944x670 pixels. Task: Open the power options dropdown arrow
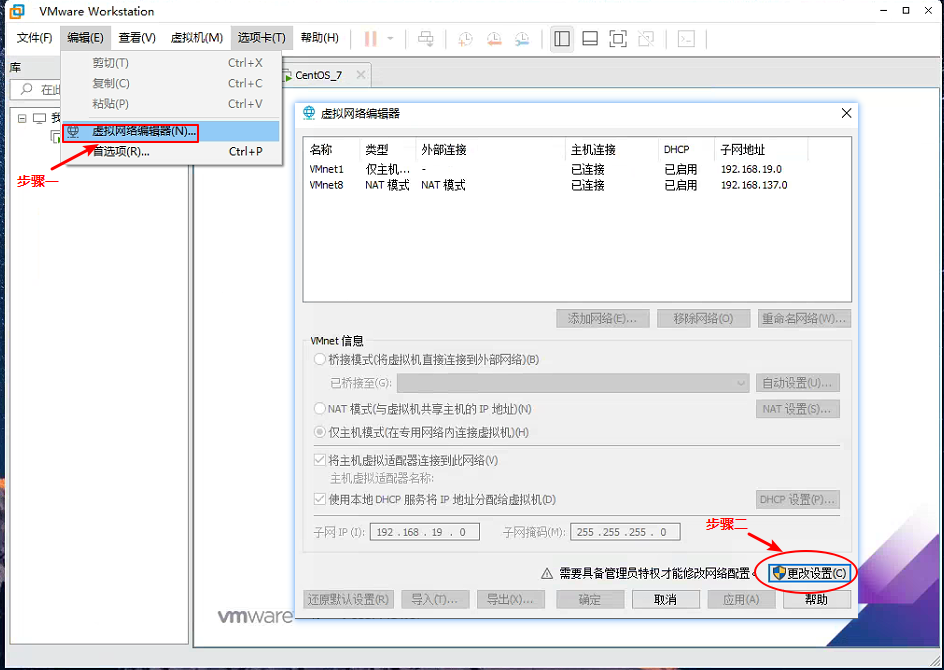(x=390, y=39)
